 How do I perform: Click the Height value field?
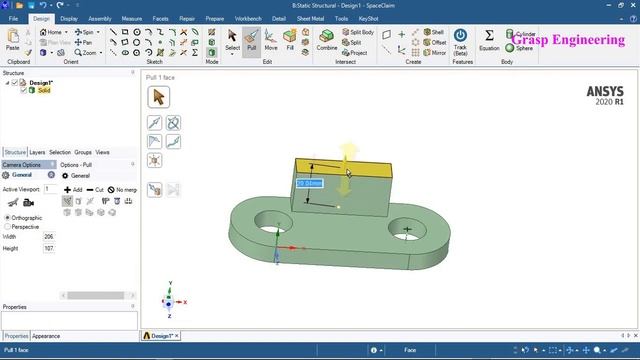tap(49, 249)
